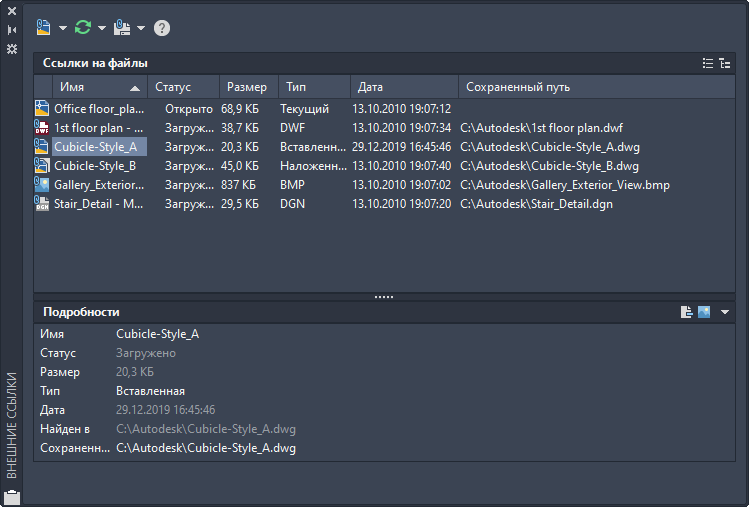Viewport: 749px width, 507px height.
Task: Click the Attach DWG icon in the toolbar
Action: pos(43,27)
